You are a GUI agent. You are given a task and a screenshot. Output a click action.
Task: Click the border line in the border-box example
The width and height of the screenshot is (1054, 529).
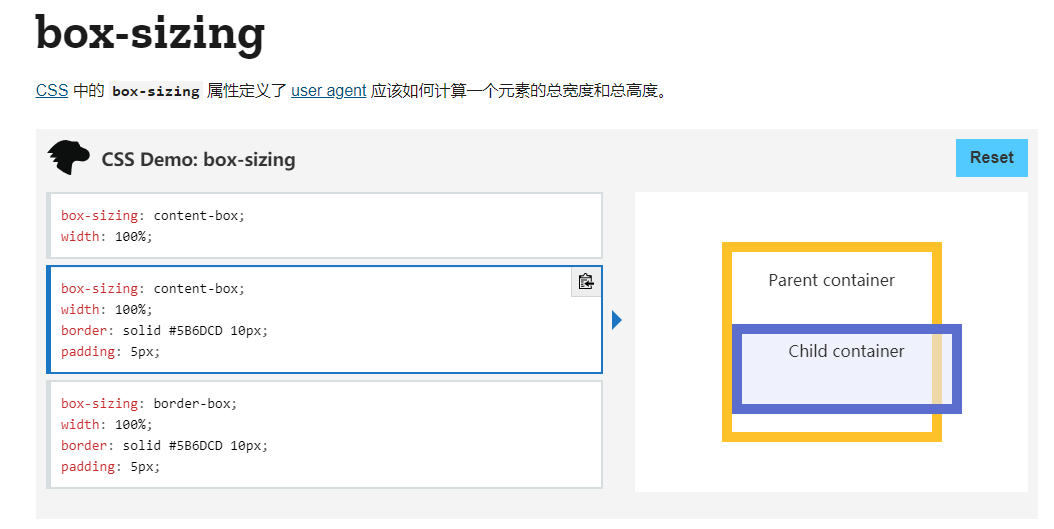[x=165, y=445]
